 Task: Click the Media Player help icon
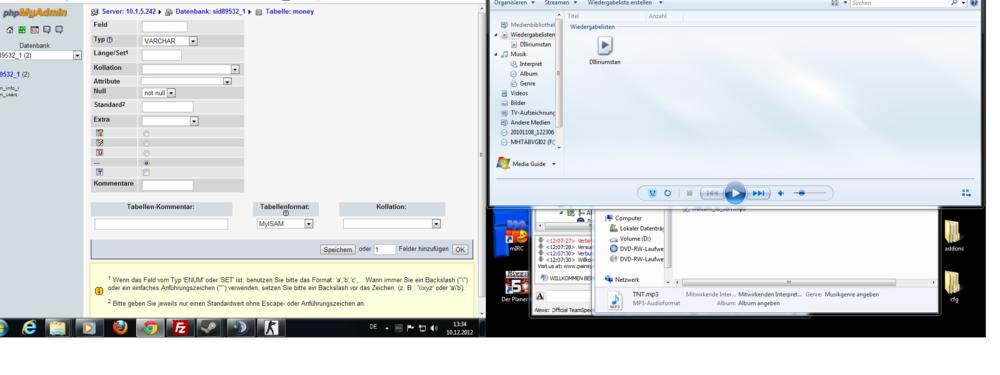tap(974, 3)
